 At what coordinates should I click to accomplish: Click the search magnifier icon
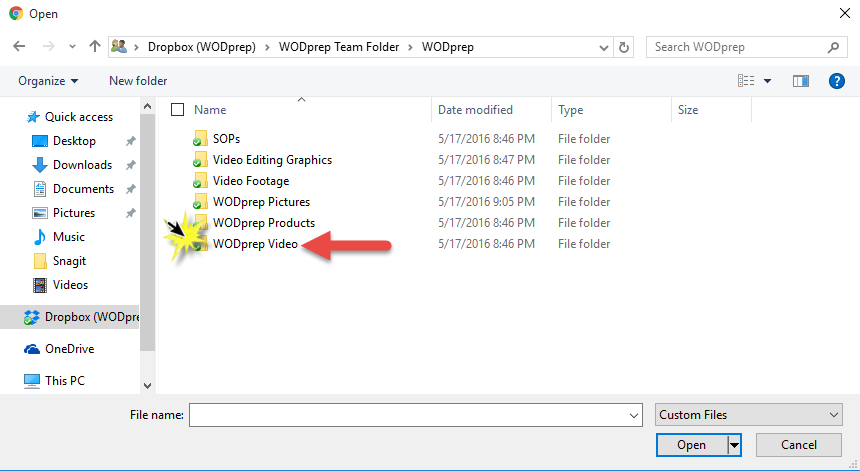(x=833, y=48)
